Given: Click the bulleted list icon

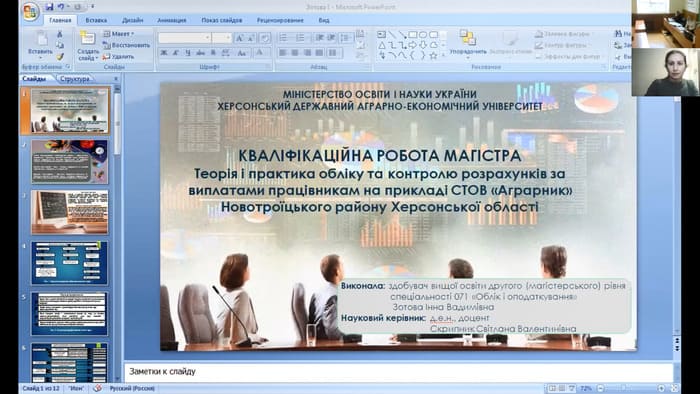Looking at the screenshot, I should pyautogui.click(x=283, y=38).
